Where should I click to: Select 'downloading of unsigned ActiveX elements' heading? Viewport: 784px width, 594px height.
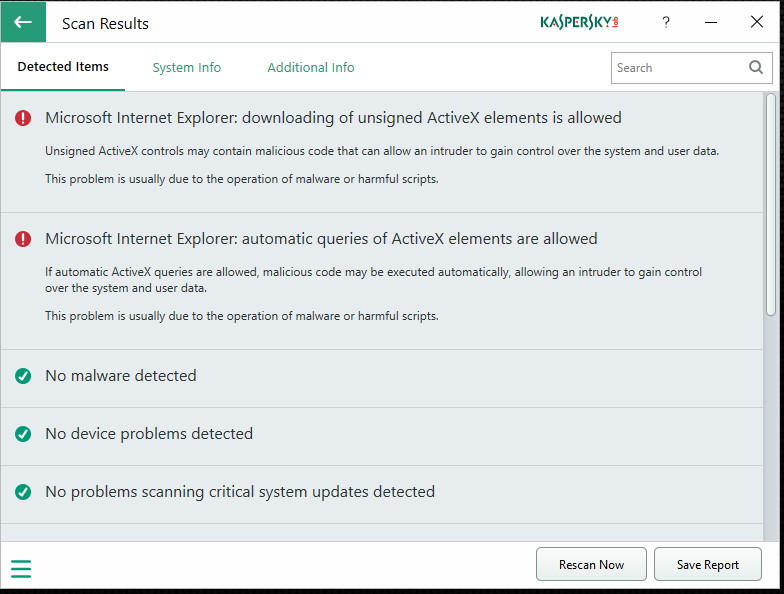click(x=334, y=118)
